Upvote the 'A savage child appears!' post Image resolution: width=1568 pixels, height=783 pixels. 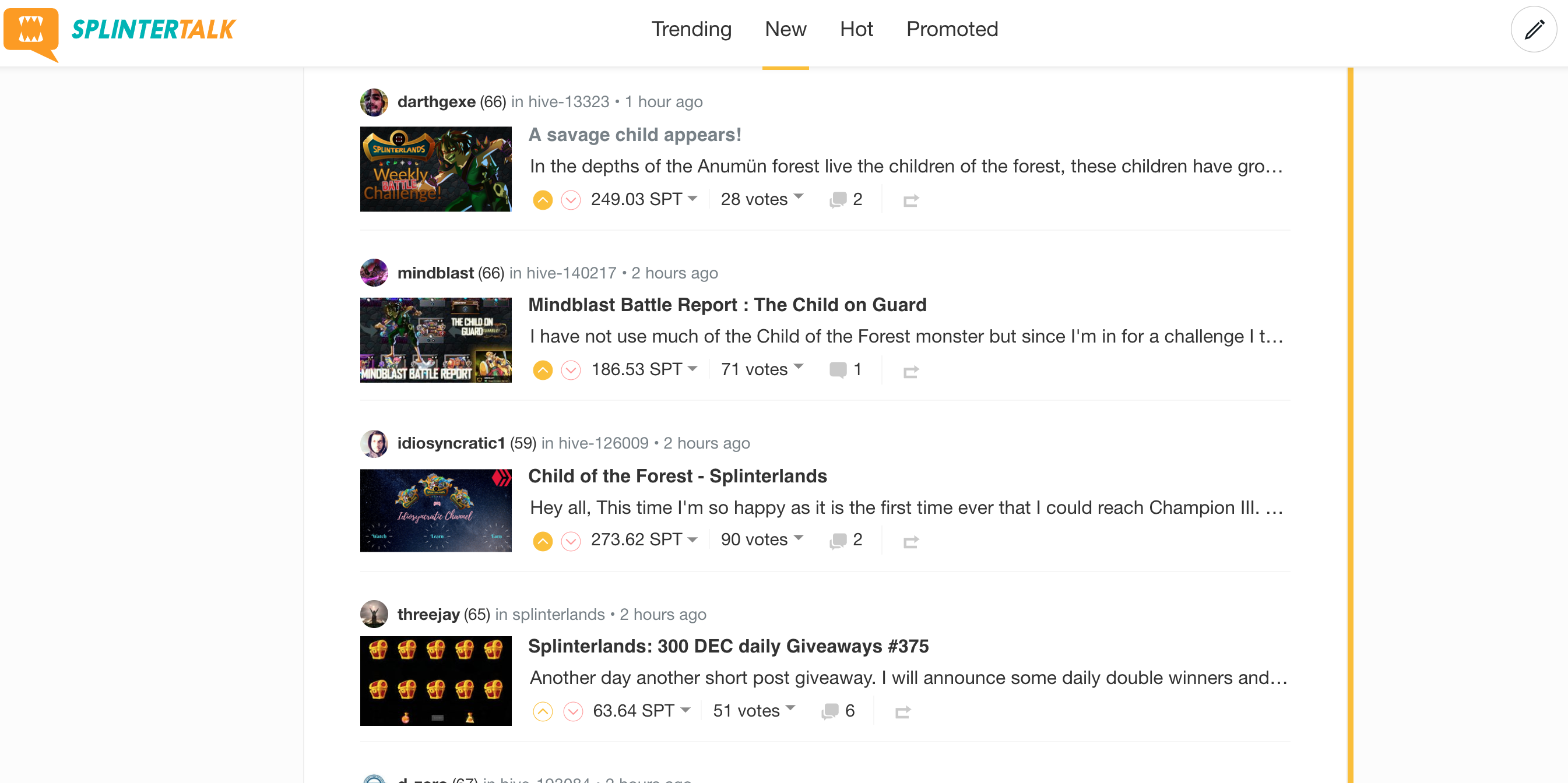point(542,200)
